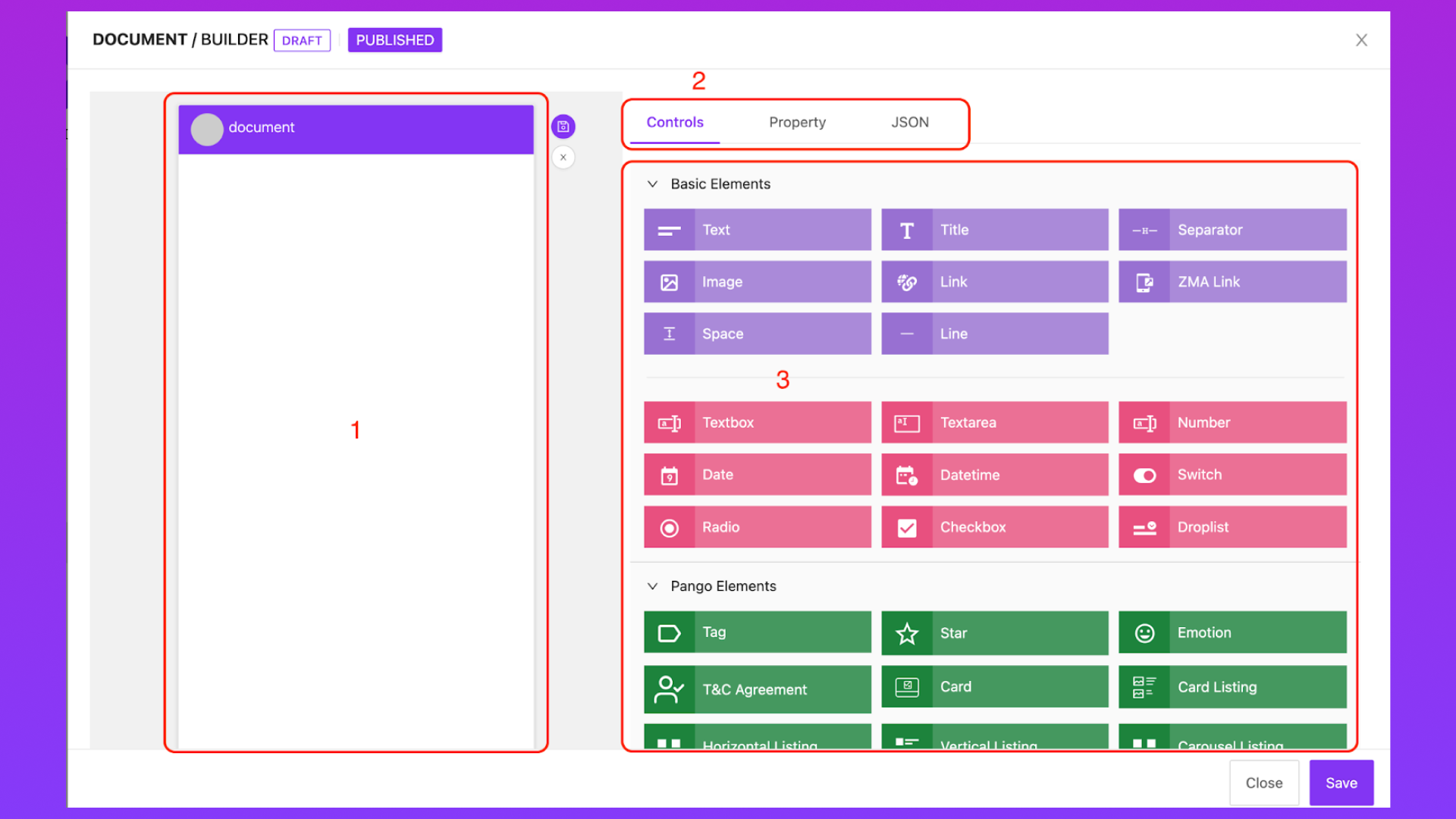Click the PUBLISHED status button

click(x=394, y=40)
